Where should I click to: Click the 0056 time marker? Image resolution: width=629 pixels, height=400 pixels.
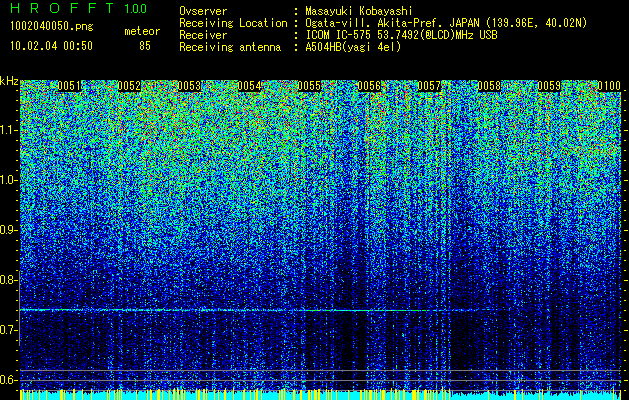(x=369, y=86)
